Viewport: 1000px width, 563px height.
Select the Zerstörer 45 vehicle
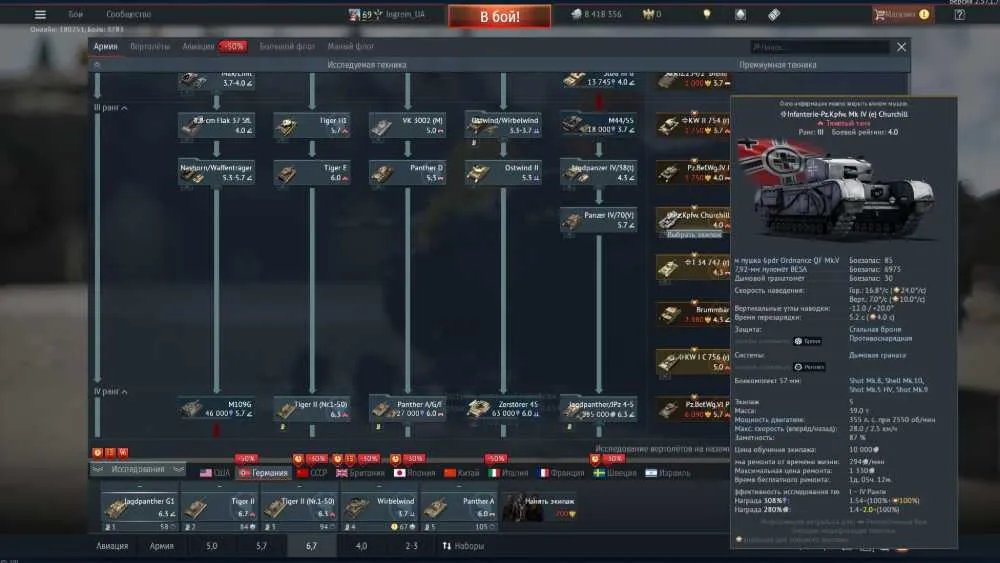point(503,409)
